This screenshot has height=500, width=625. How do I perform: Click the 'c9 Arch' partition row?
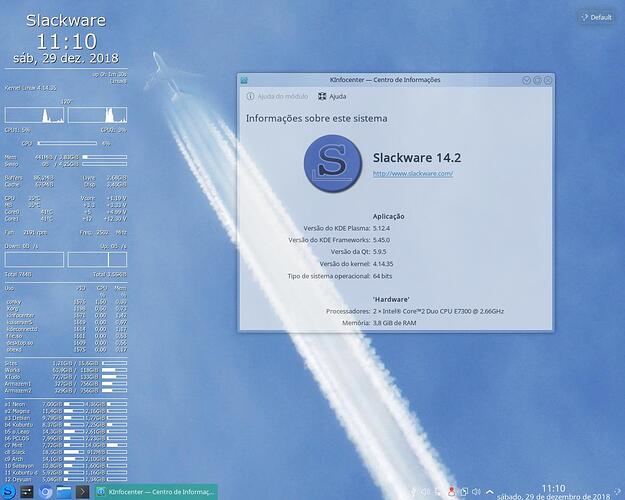66,459
